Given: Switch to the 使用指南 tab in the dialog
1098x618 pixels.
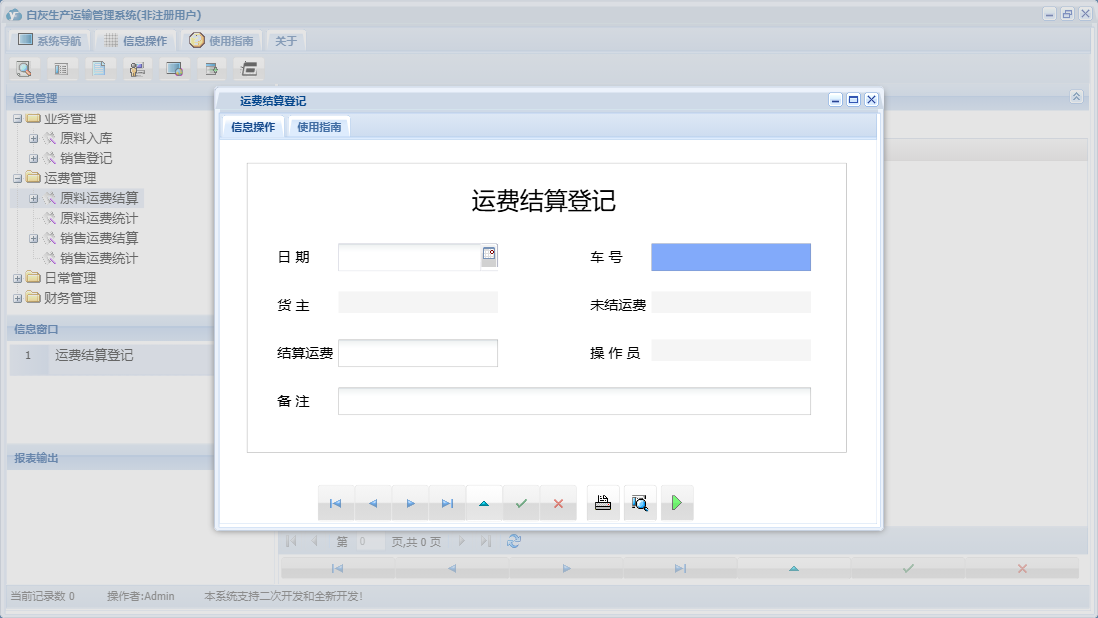Looking at the screenshot, I should point(318,126).
